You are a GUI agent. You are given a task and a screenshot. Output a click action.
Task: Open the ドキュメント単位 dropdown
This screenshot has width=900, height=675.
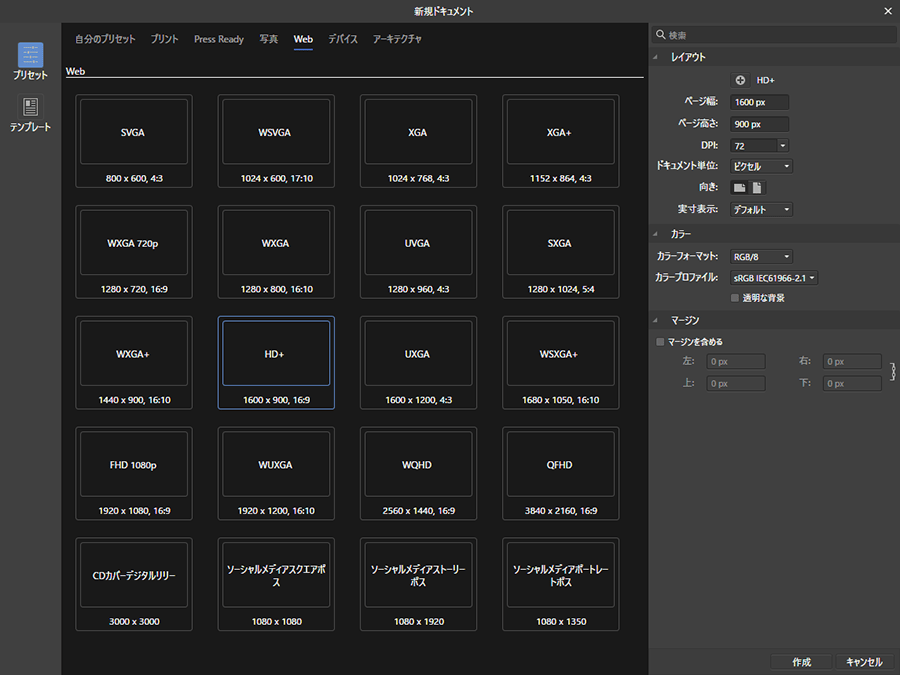pyautogui.click(x=761, y=167)
